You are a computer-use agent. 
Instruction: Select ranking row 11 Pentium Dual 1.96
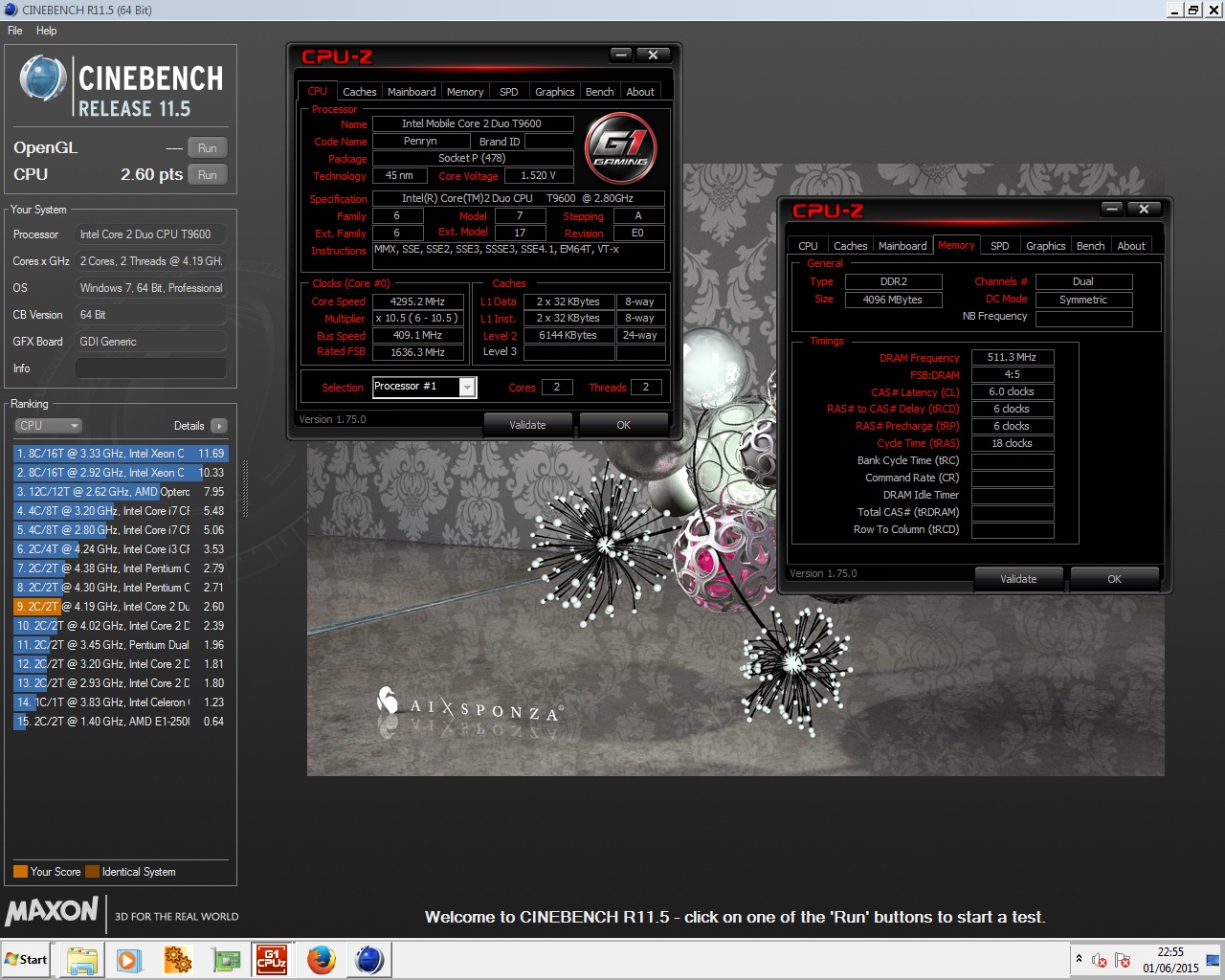coord(121,645)
